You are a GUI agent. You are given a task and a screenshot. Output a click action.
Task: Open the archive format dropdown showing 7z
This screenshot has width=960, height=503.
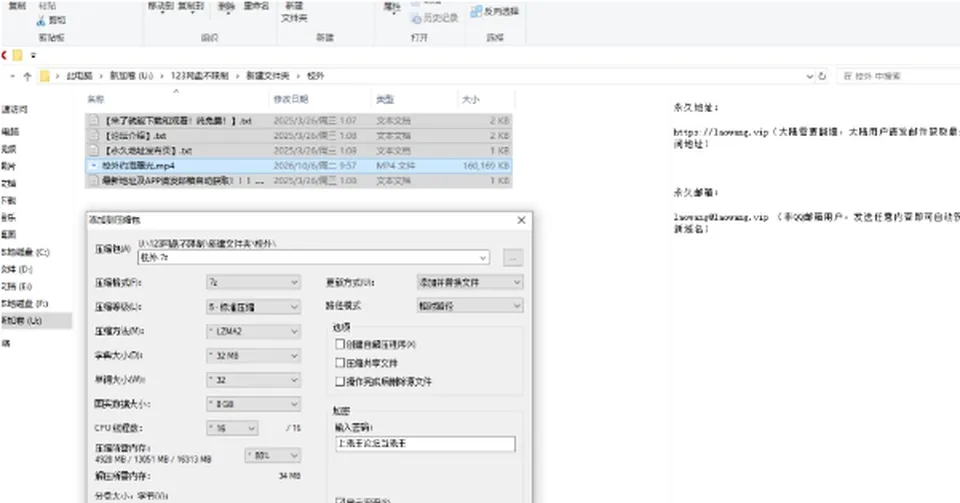click(x=253, y=282)
